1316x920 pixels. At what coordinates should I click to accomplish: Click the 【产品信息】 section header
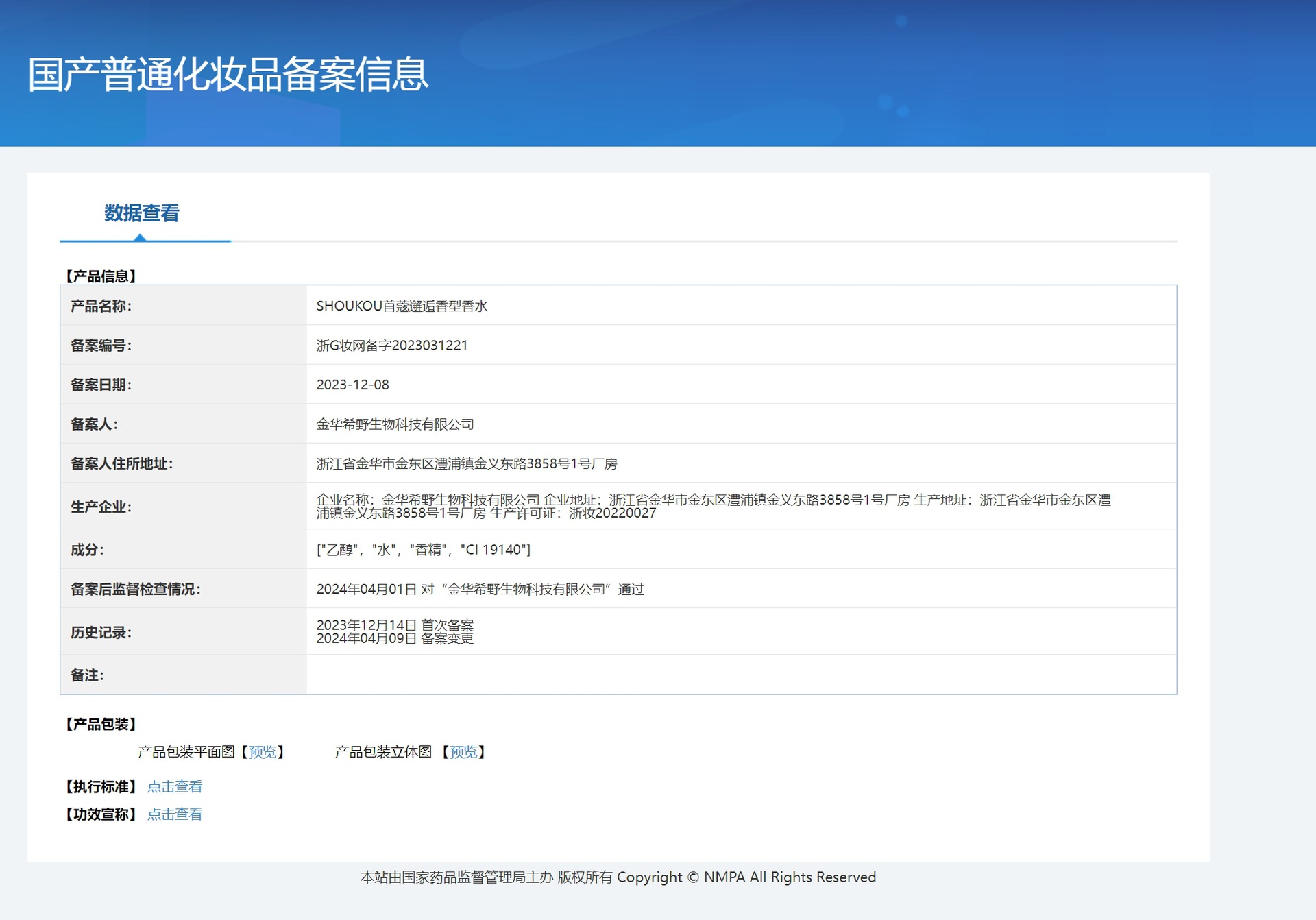pyautogui.click(x=99, y=276)
